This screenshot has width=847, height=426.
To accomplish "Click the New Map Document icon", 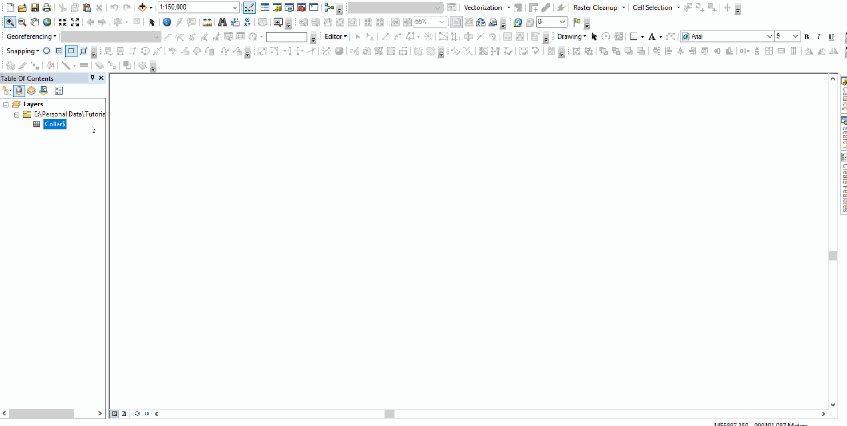I will click(x=10, y=8).
